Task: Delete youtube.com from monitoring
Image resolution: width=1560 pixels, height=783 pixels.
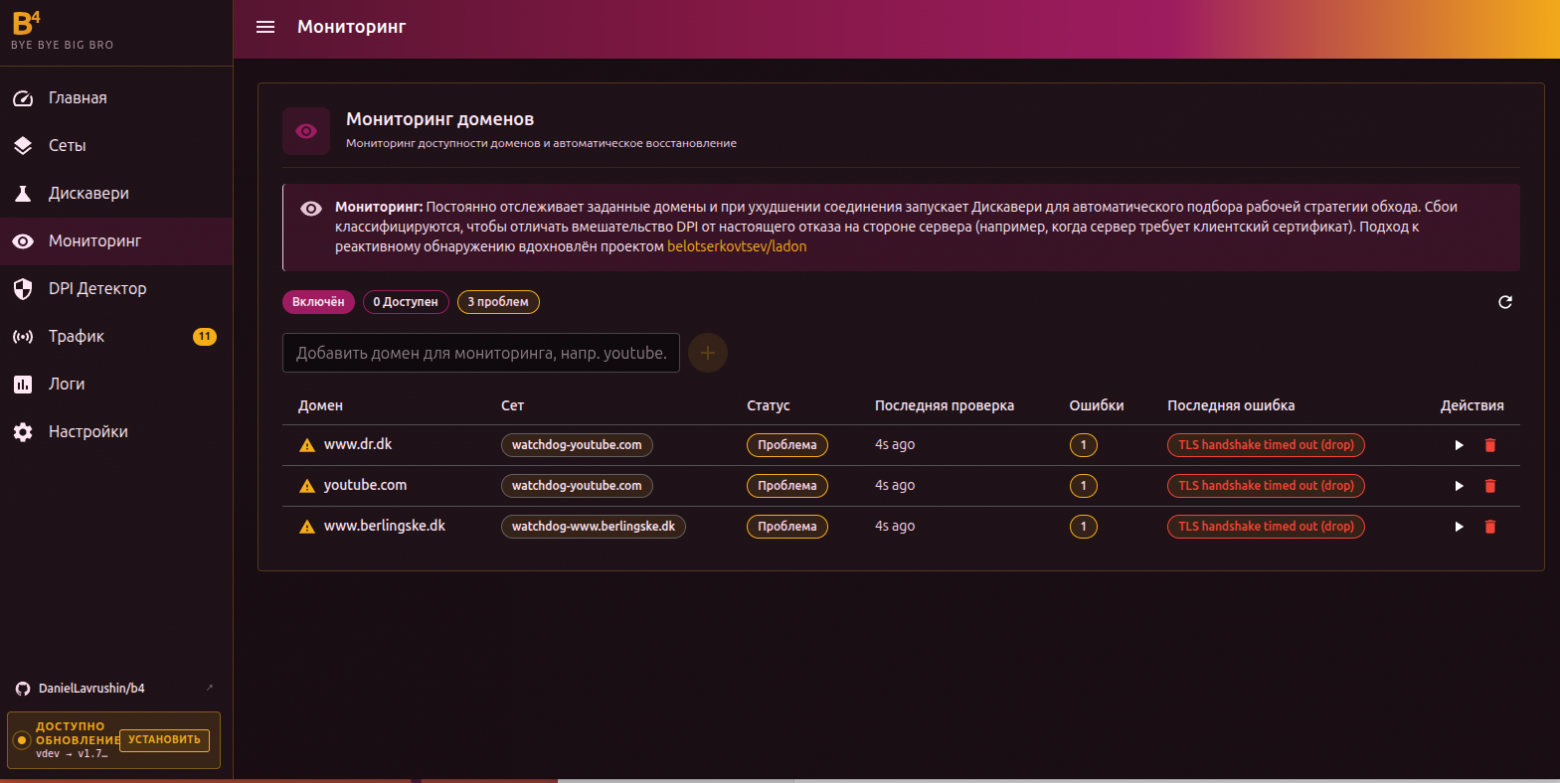Action: point(1490,486)
